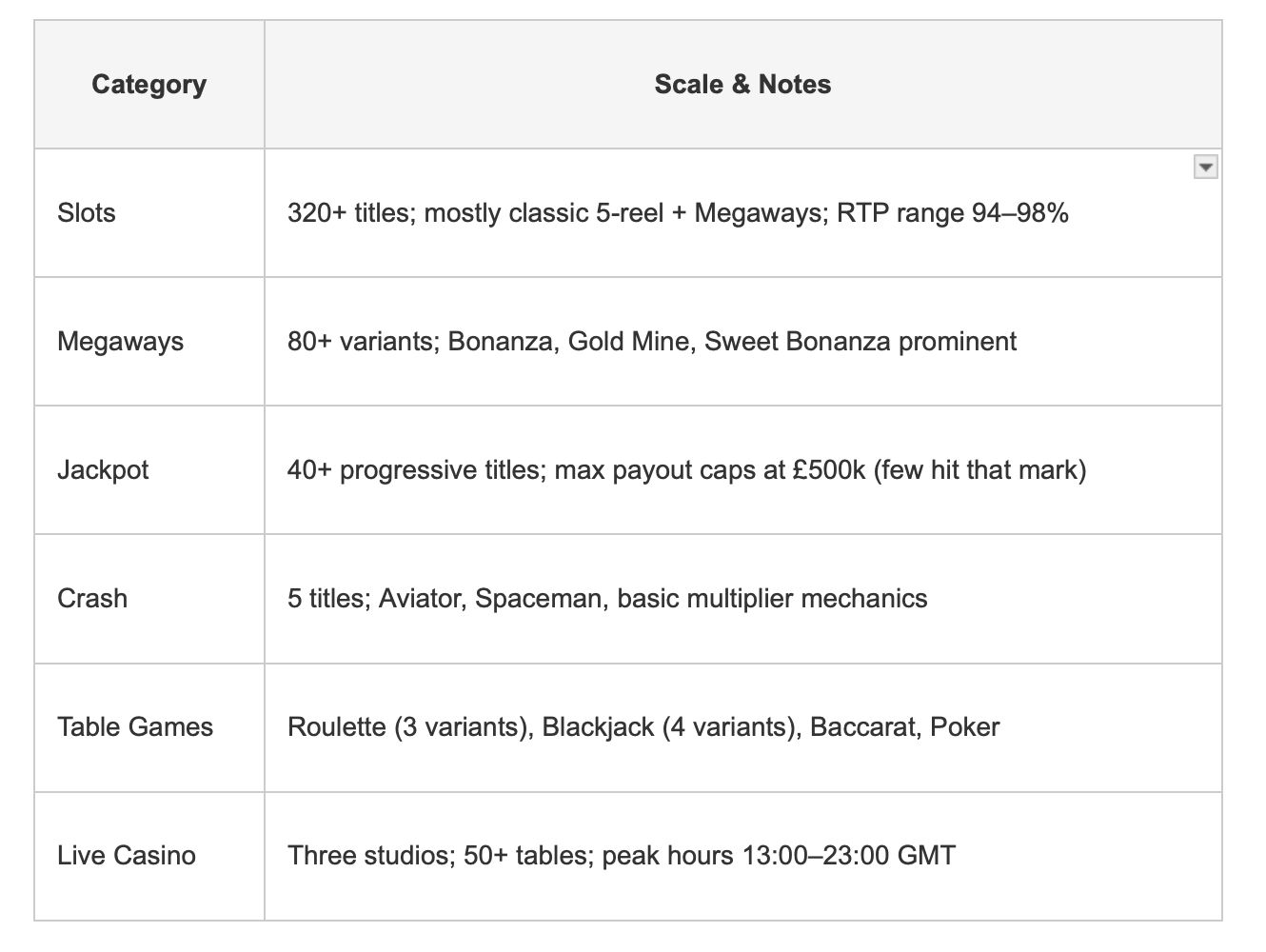Place cursor in Aviator, Spaceman notes cell
Screen dimensions: 1266x952
[742, 599]
